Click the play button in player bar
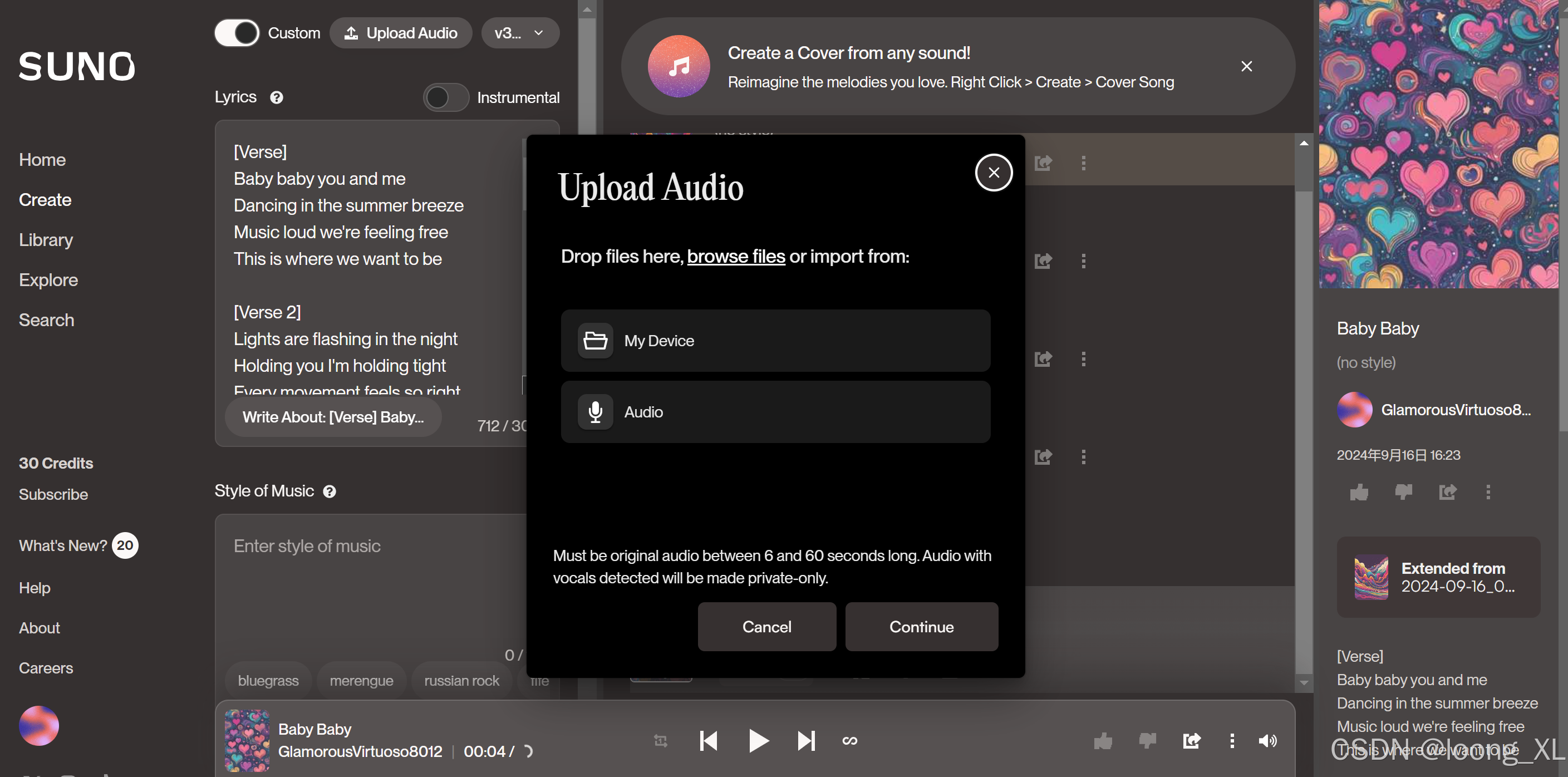 click(x=758, y=740)
